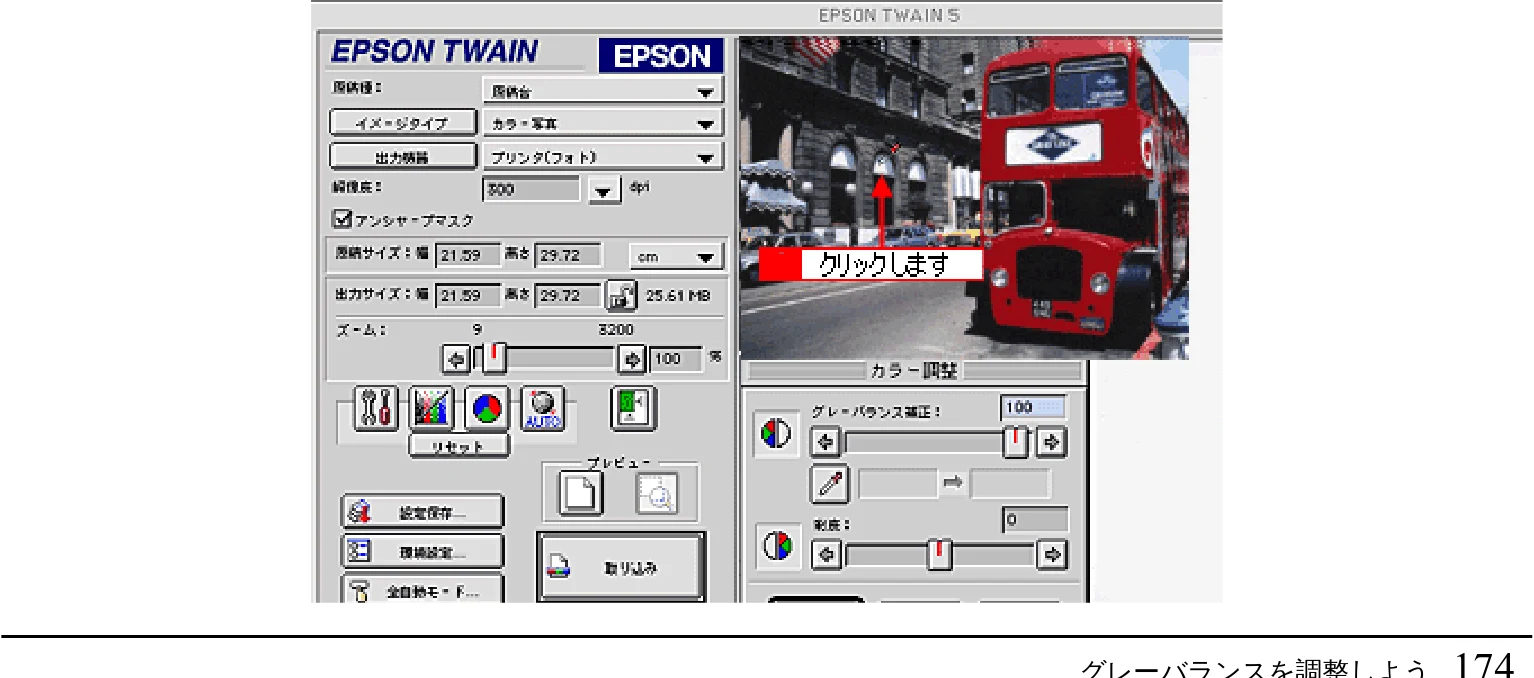Click the source height 29.72 field
The image size is (1534, 678).
point(569,256)
